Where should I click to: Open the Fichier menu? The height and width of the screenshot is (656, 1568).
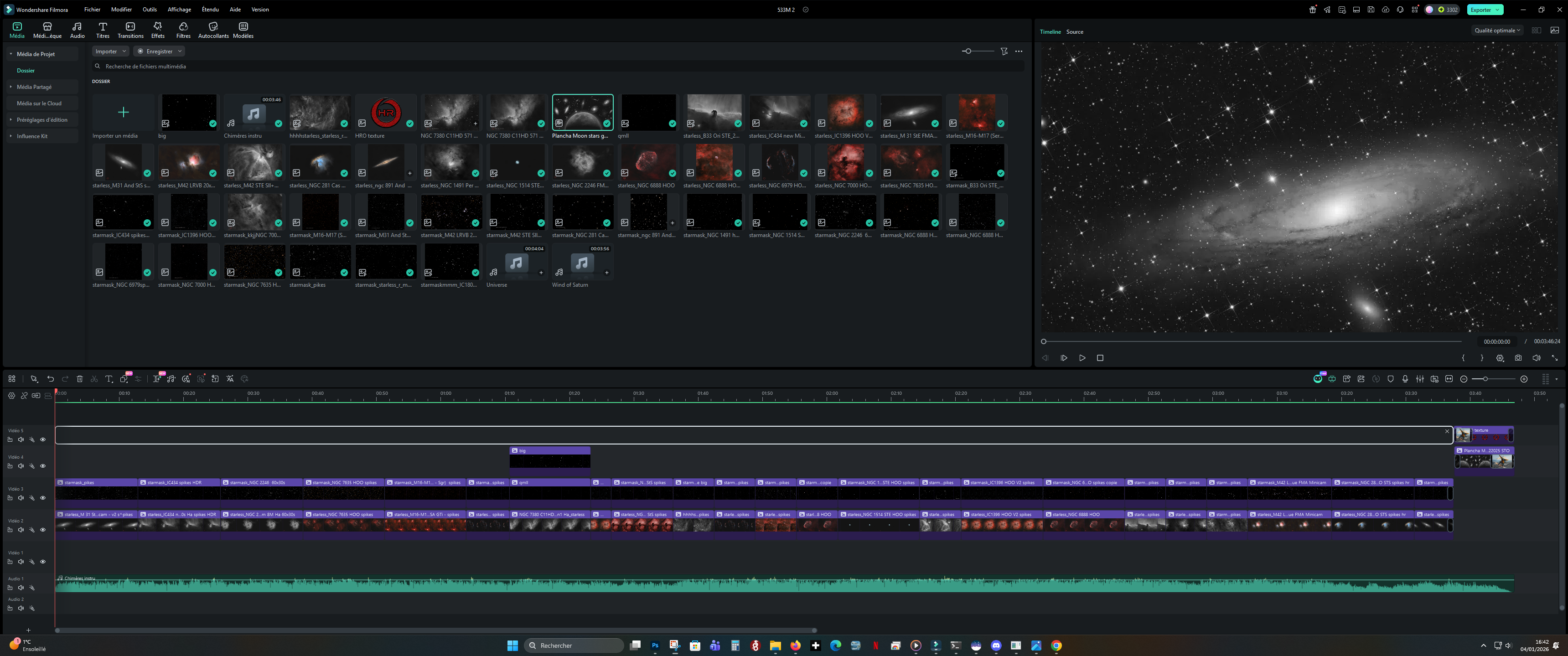pos(92,9)
